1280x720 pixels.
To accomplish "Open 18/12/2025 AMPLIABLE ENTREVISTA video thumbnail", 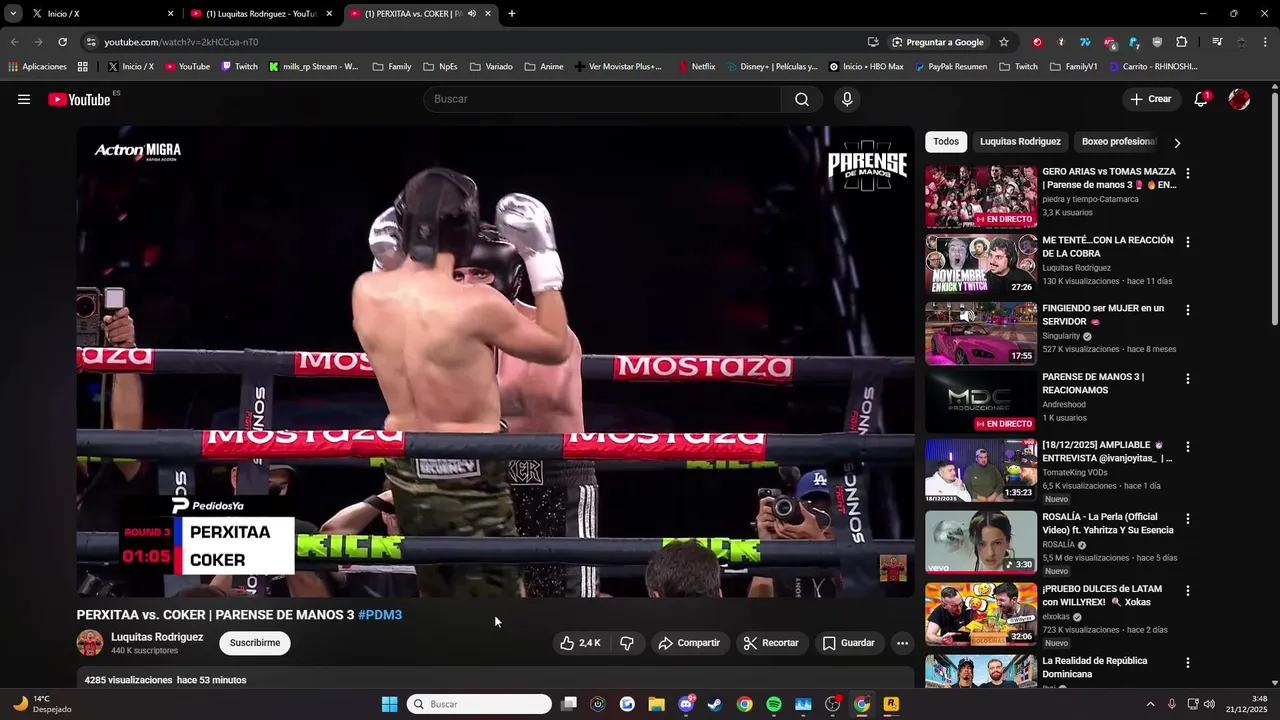I will tap(981, 470).
